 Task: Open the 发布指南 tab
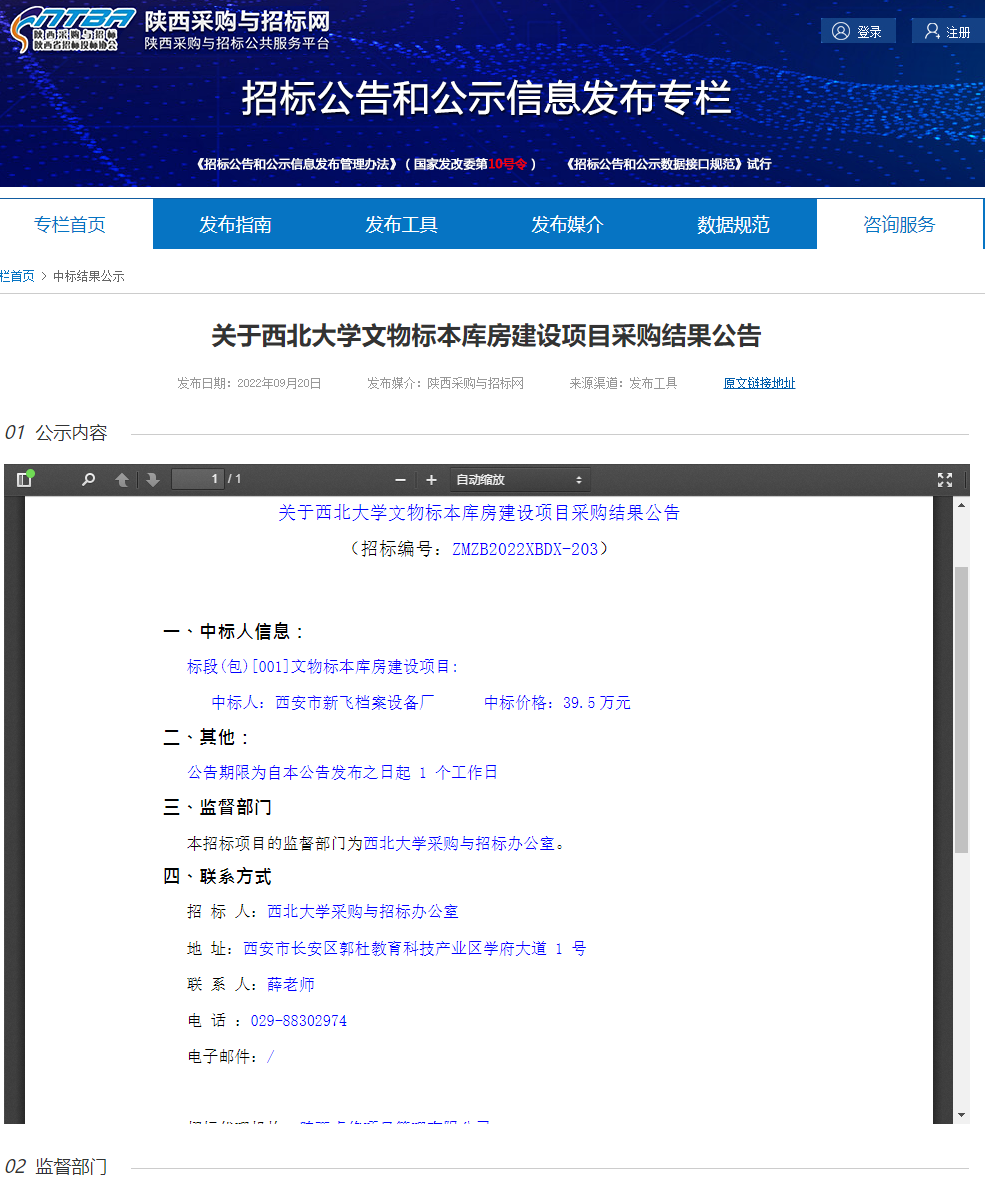pos(235,225)
